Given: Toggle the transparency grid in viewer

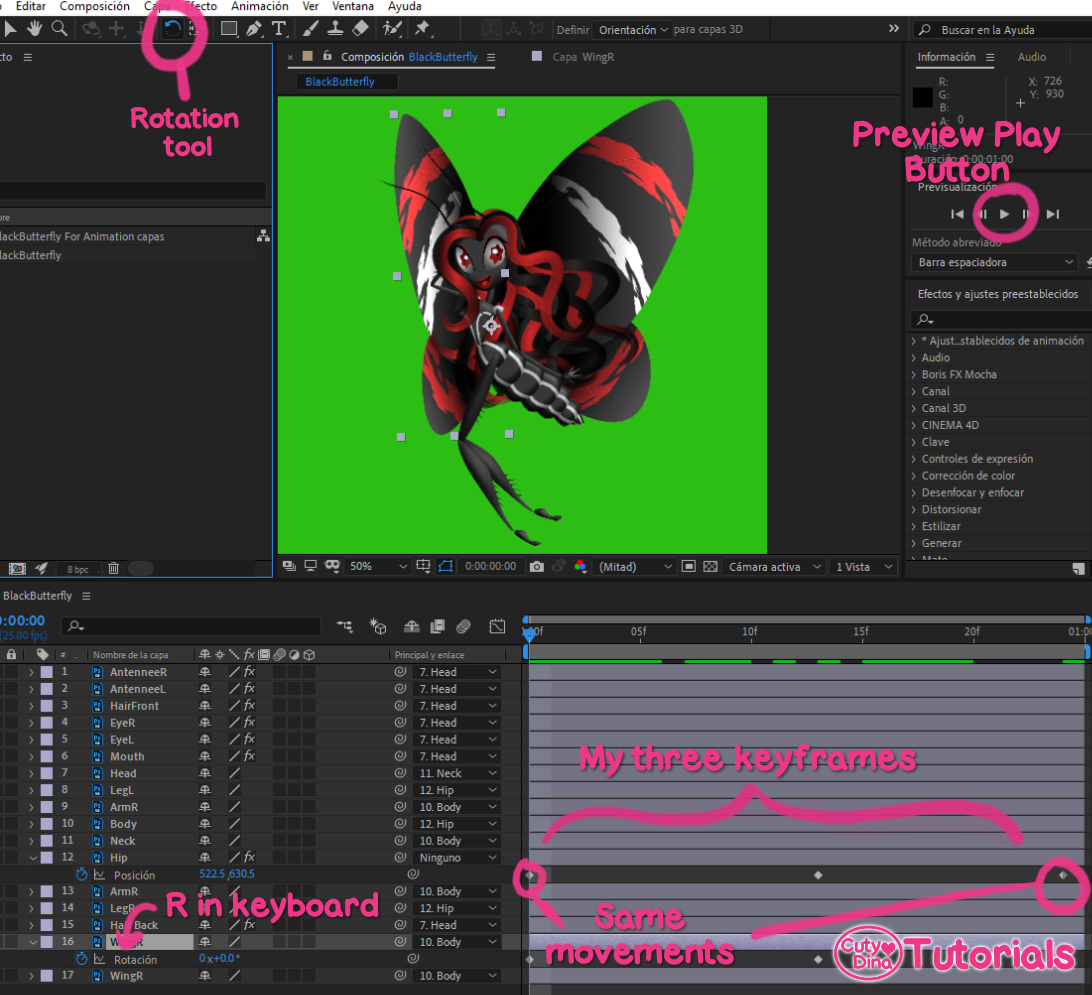Looking at the screenshot, I should [710, 566].
